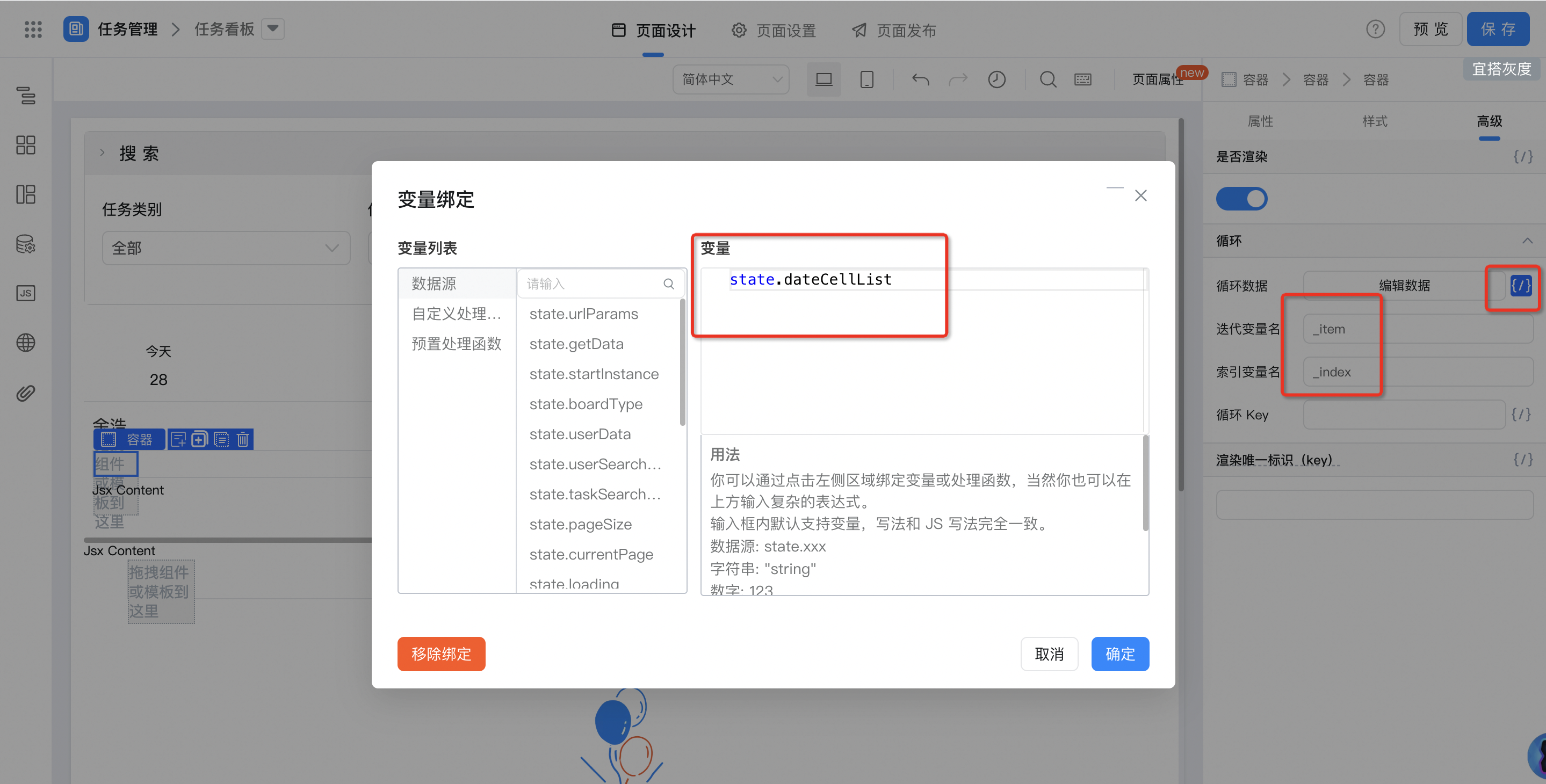Open the JS actions panel icon
Image resolution: width=1546 pixels, height=784 pixels.
point(25,293)
